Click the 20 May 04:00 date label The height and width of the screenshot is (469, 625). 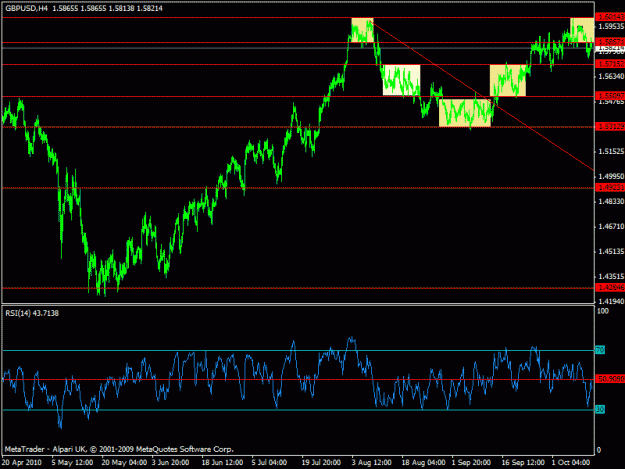pyautogui.click(x=124, y=463)
